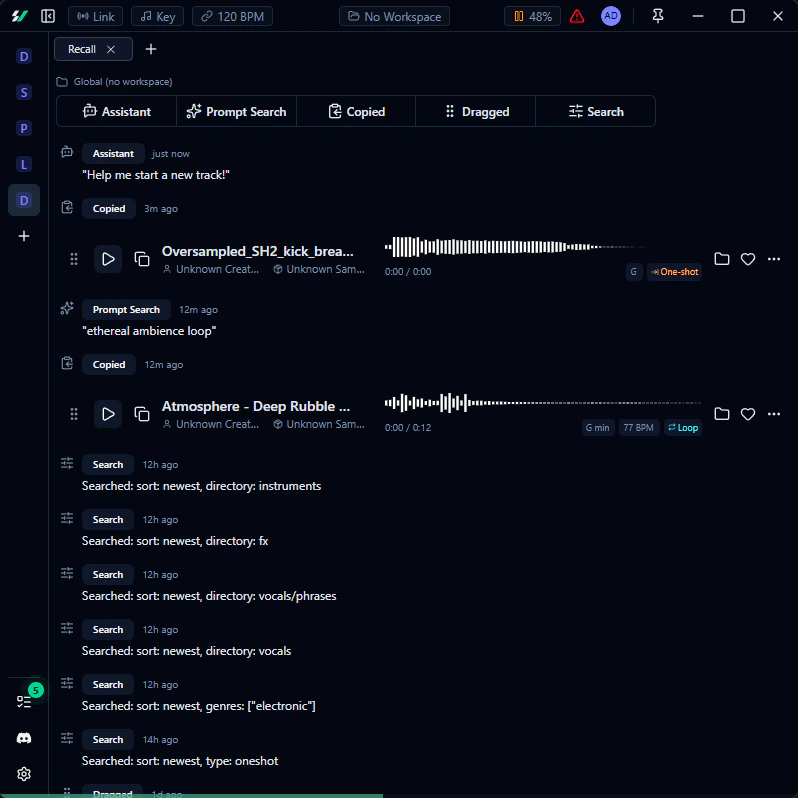The image size is (798, 798).
Task: Open search entry for type: oneshot
Action: [180, 761]
